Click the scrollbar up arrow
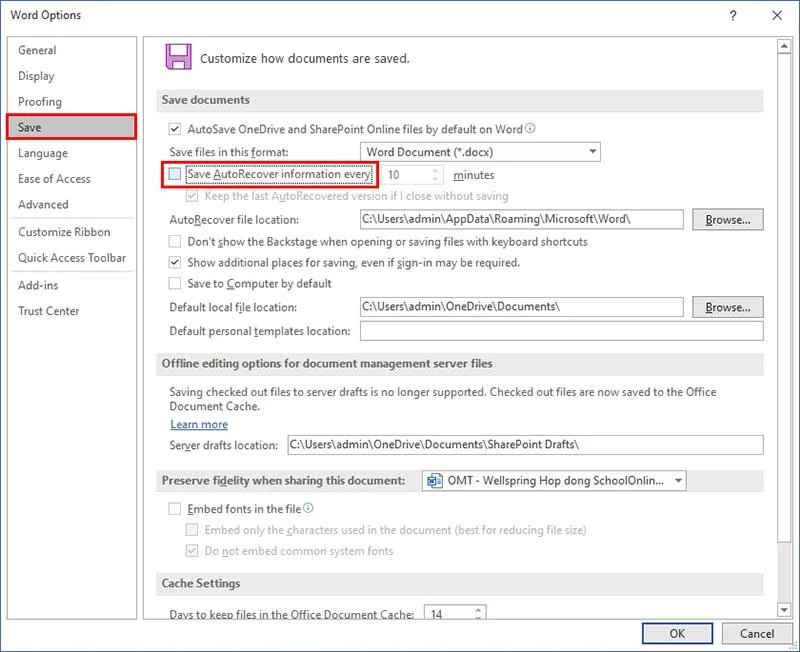Image resolution: width=800 pixels, height=652 pixels. tap(784, 46)
